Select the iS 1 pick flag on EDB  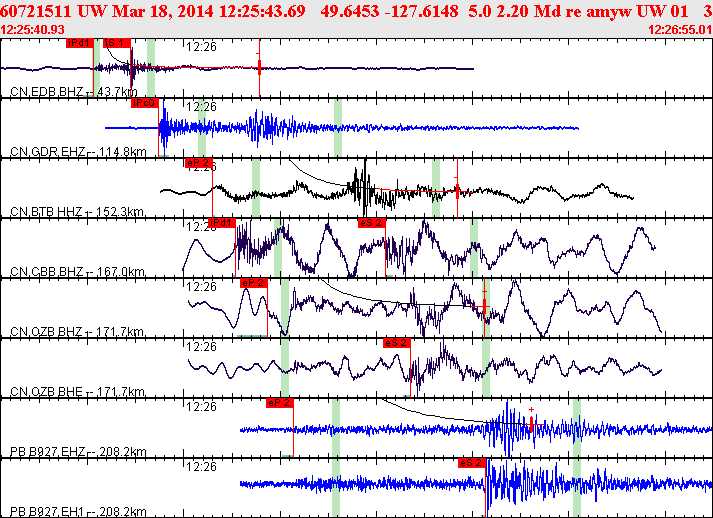click(x=117, y=43)
